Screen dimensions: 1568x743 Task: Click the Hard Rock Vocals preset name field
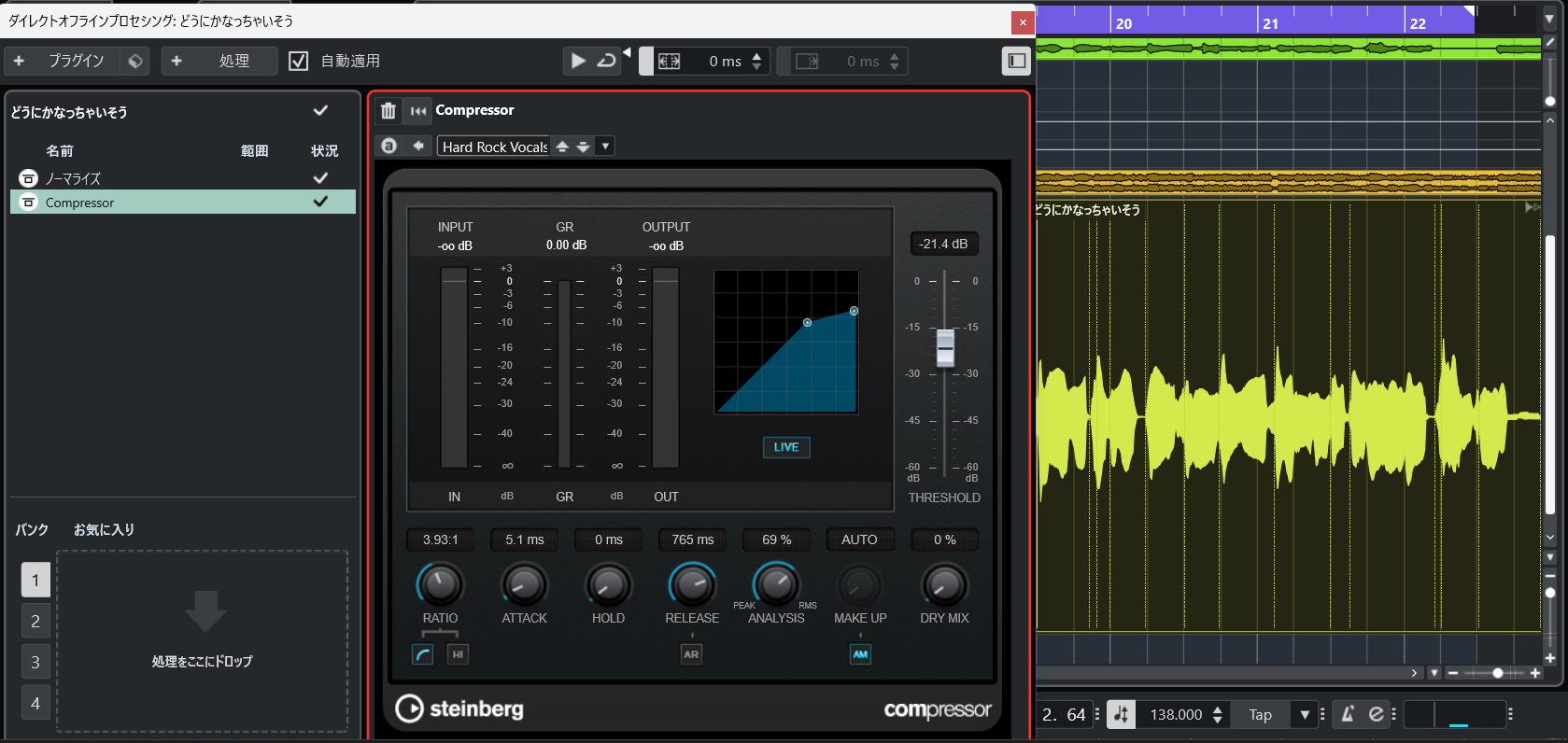pyautogui.click(x=494, y=147)
